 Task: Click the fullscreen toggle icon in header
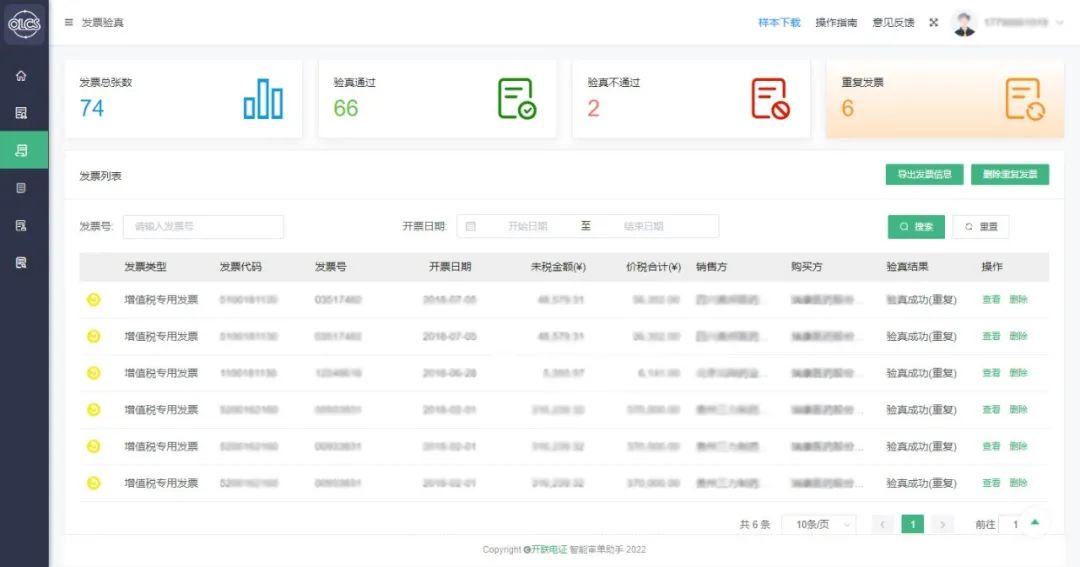click(933, 22)
